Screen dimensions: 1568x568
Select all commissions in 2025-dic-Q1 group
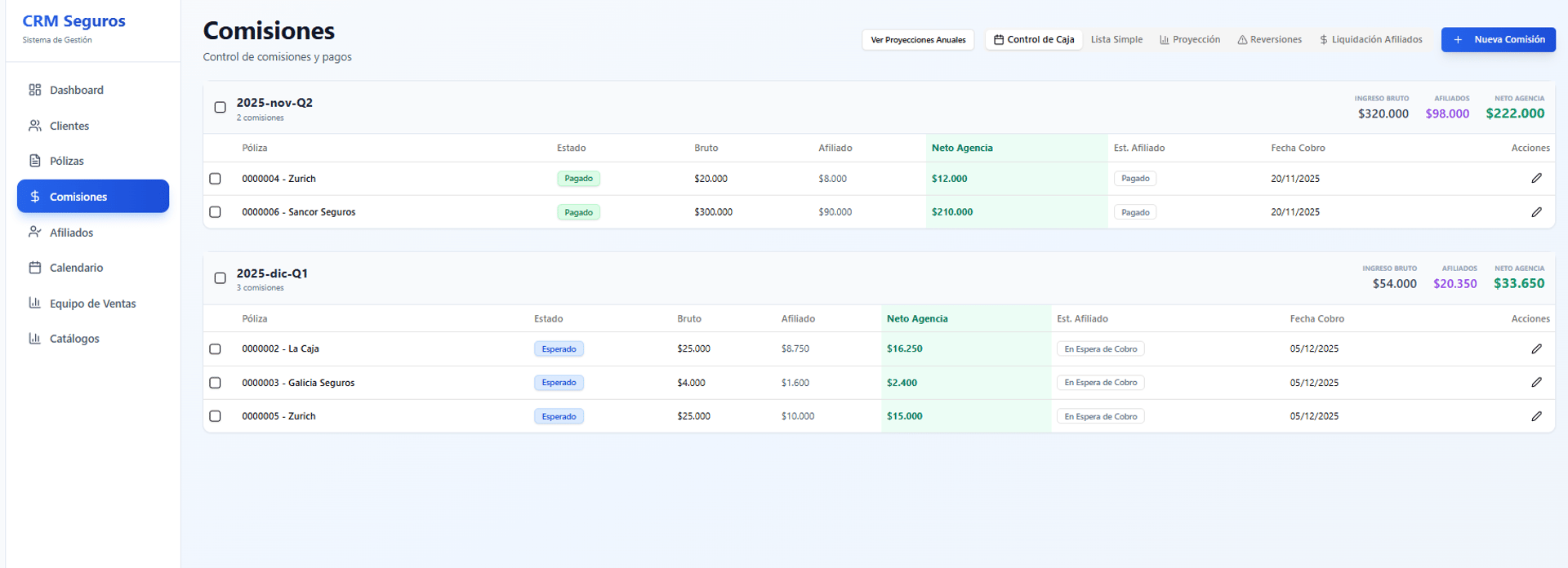pyautogui.click(x=220, y=277)
